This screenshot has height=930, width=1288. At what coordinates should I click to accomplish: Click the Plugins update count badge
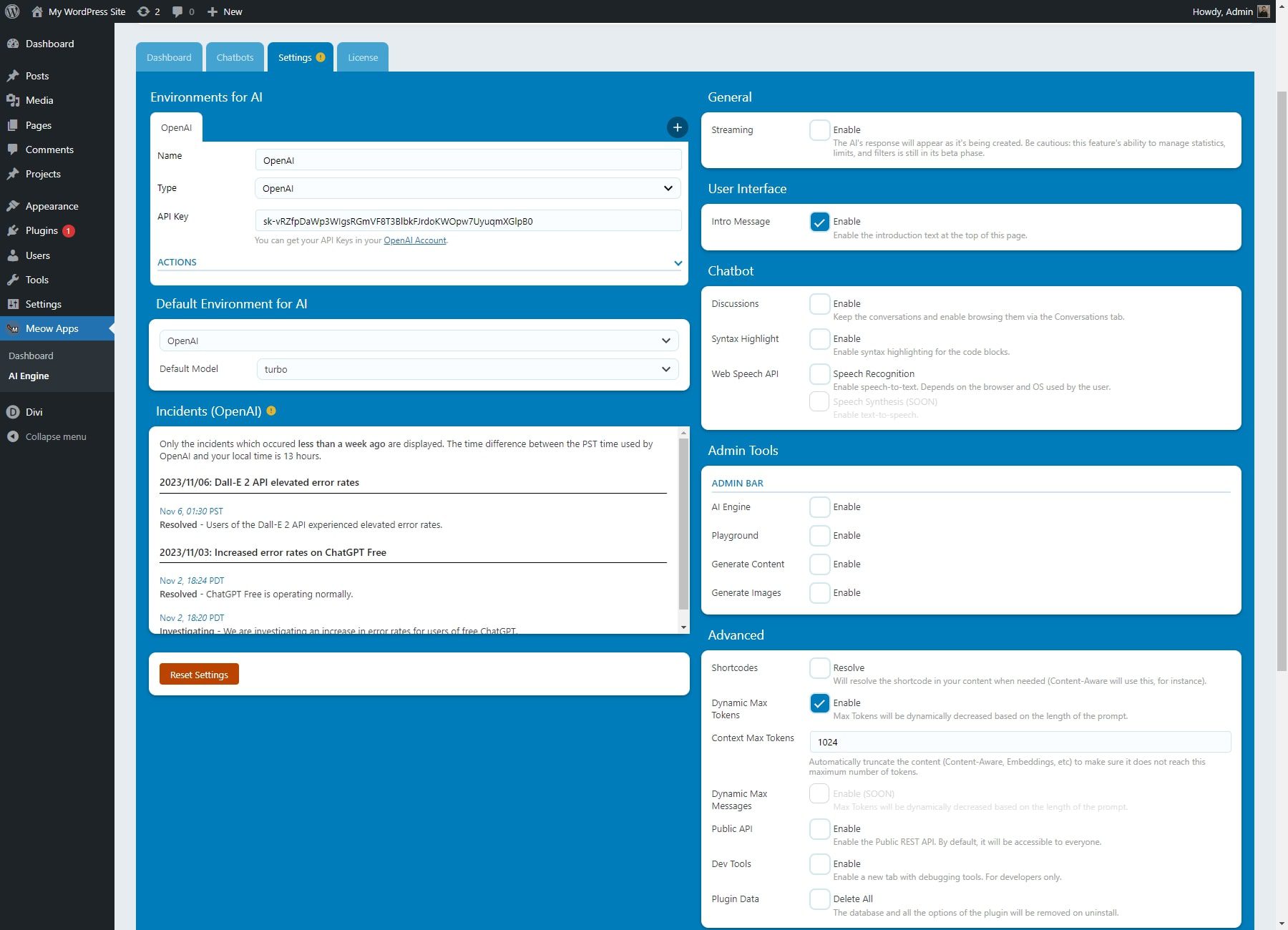coord(69,231)
